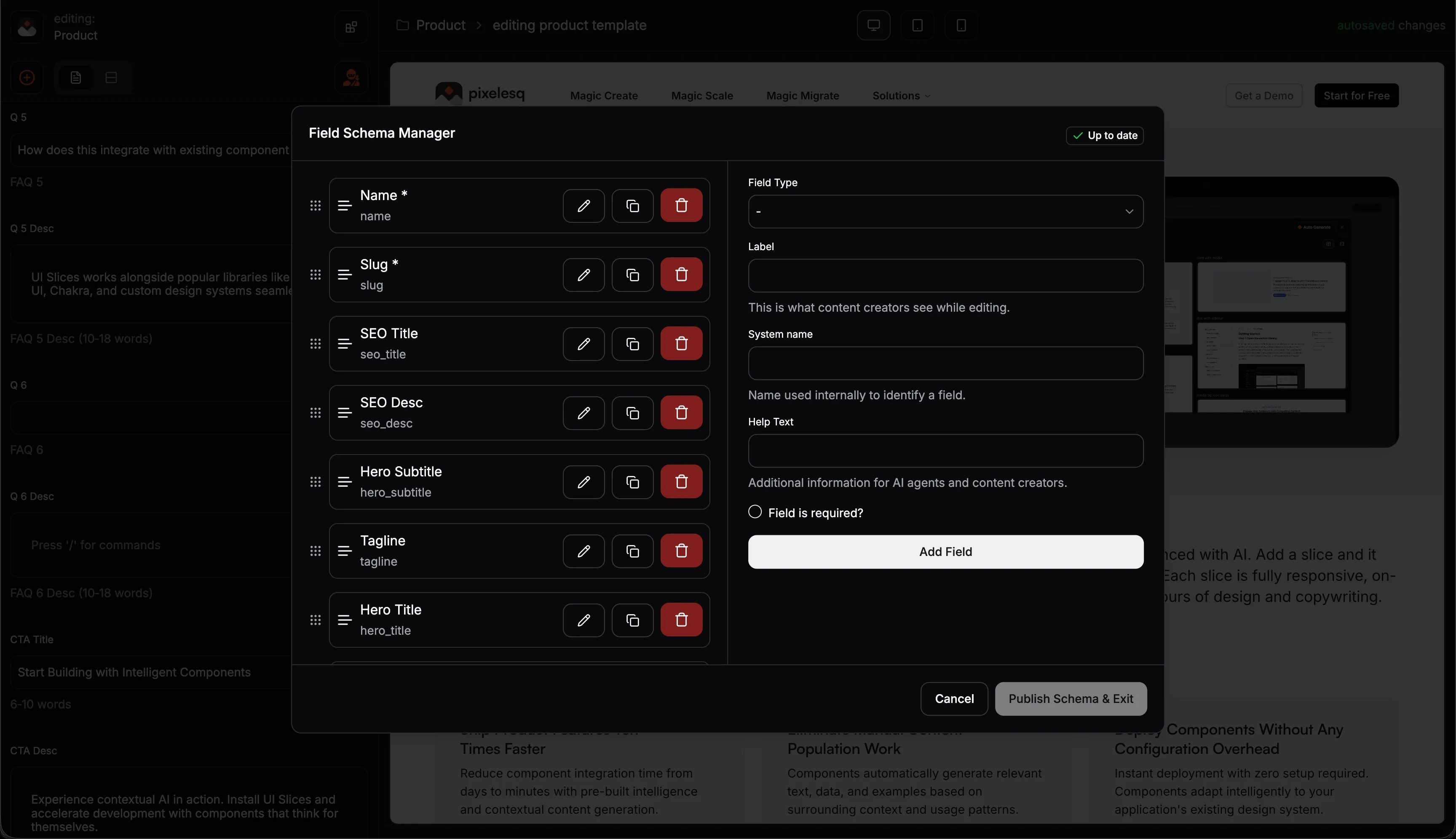Toggle the Field is required option

pyautogui.click(x=755, y=512)
